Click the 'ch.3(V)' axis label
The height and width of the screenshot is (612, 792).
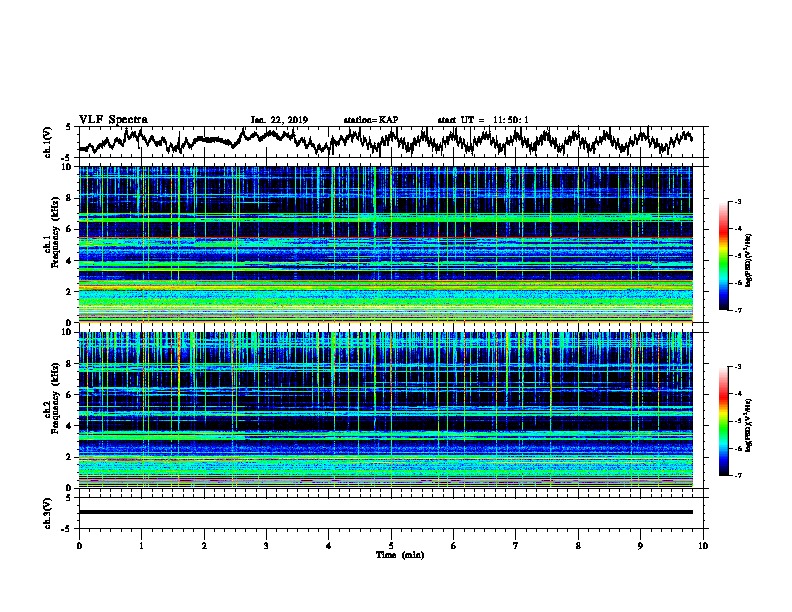[x=47, y=513]
